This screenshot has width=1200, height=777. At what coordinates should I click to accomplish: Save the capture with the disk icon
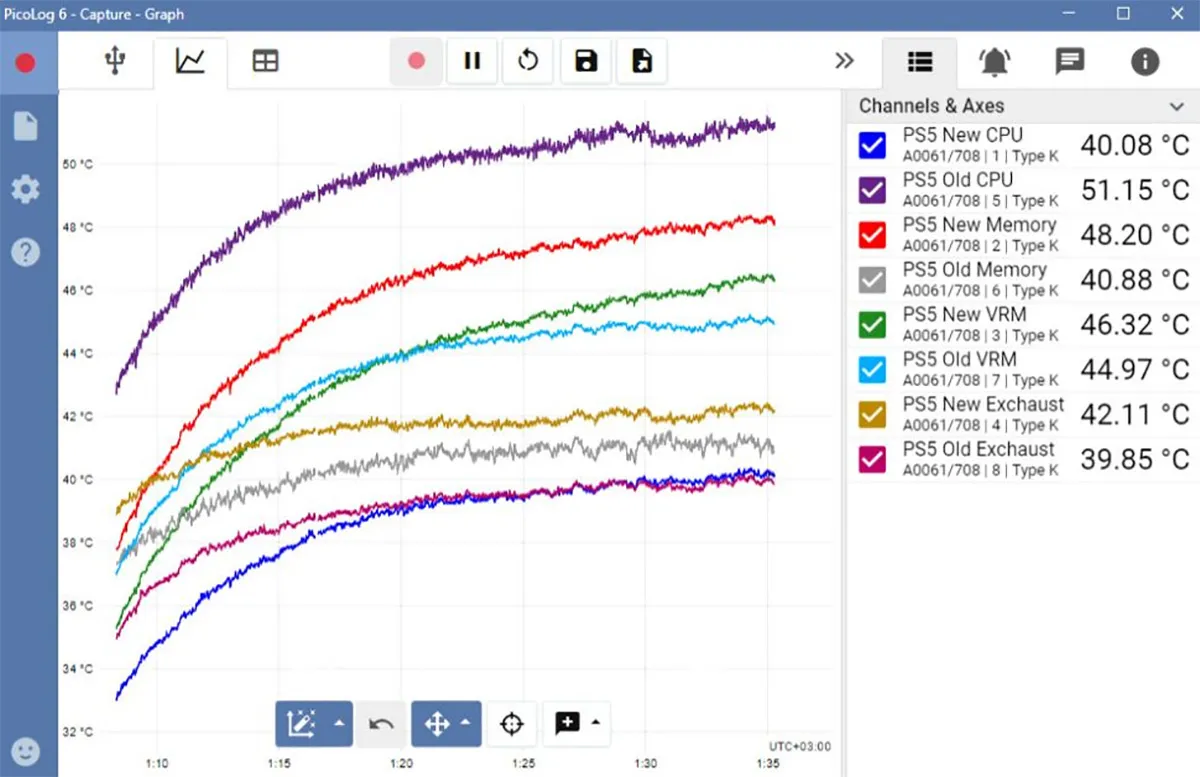click(586, 62)
